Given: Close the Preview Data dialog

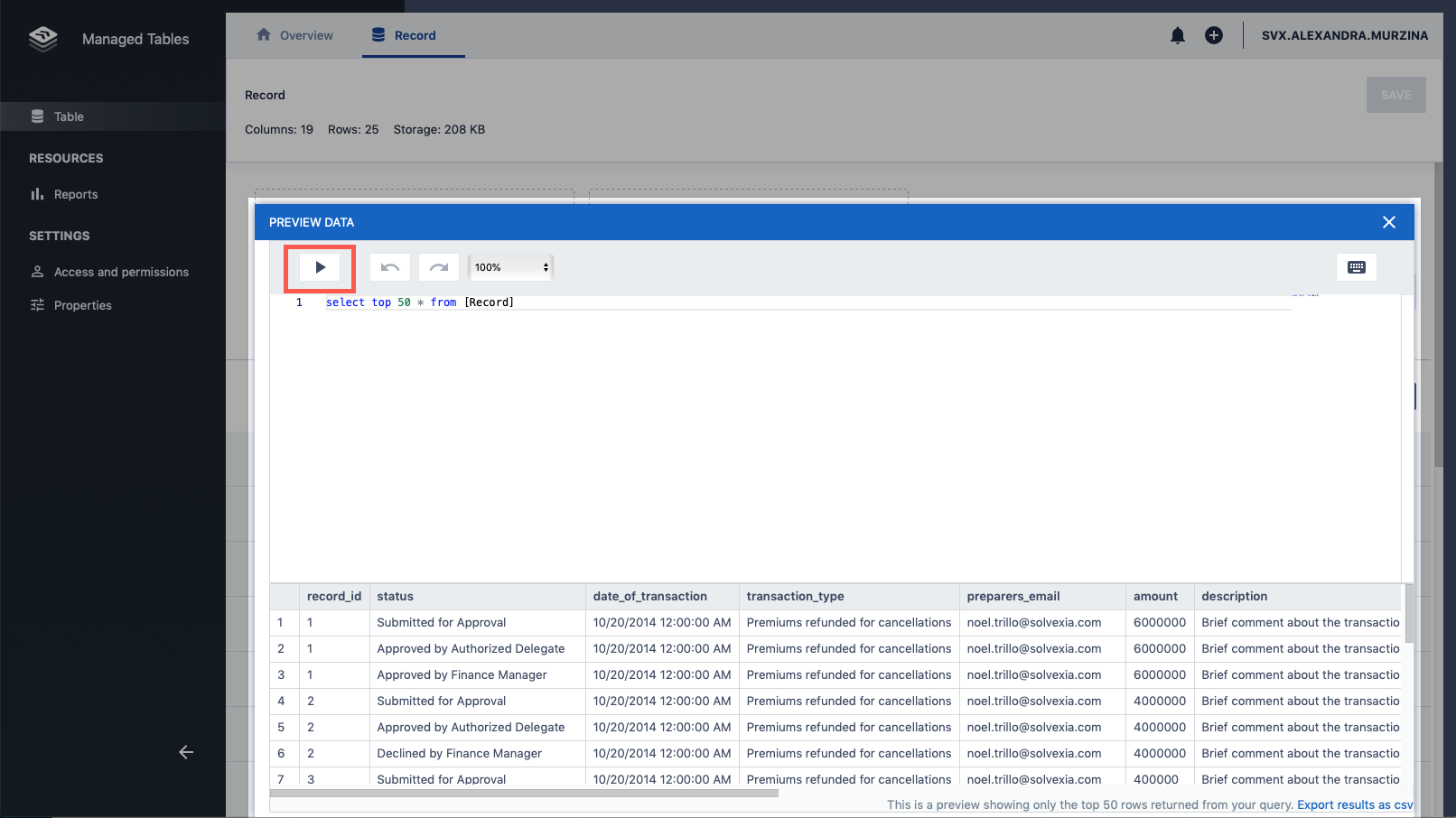Looking at the screenshot, I should pyautogui.click(x=1388, y=222).
